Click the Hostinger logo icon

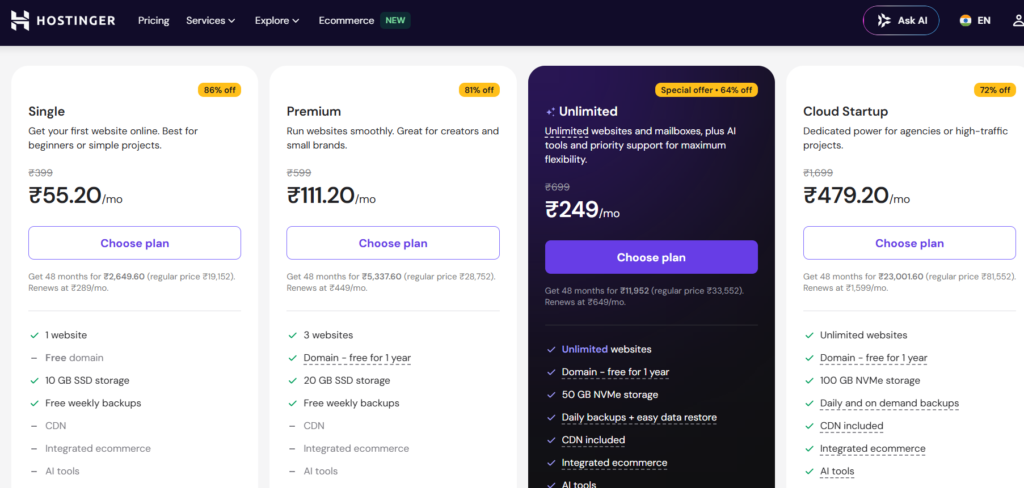[x=20, y=20]
